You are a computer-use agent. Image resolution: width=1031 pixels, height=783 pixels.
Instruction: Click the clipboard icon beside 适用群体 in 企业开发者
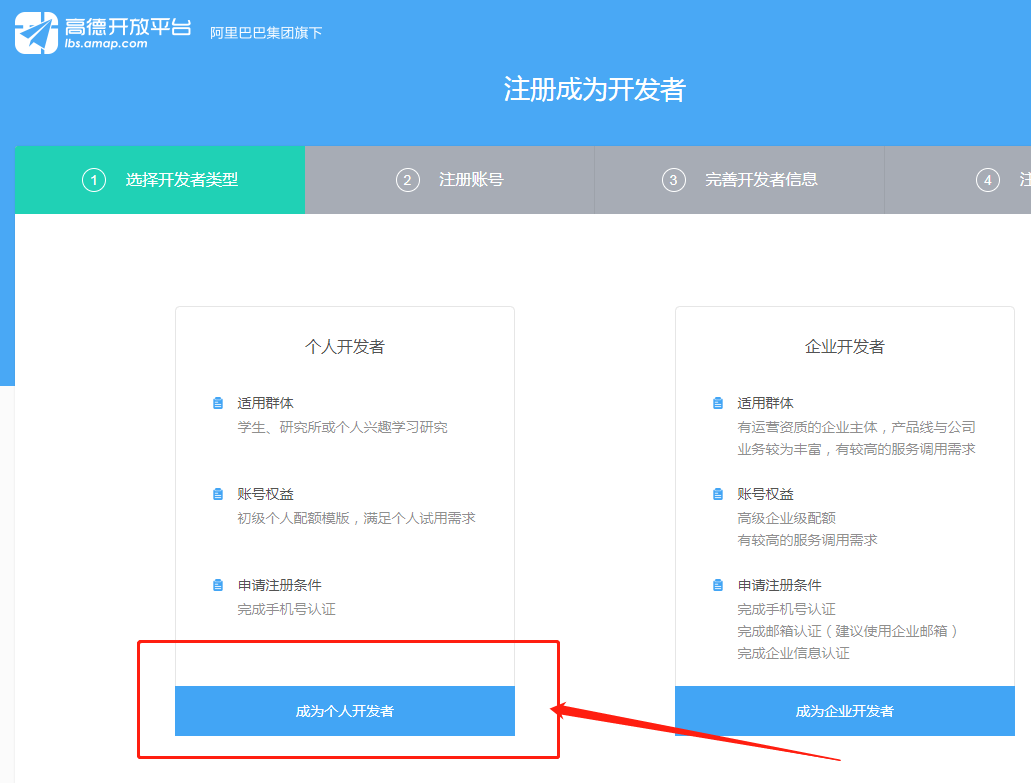click(718, 403)
